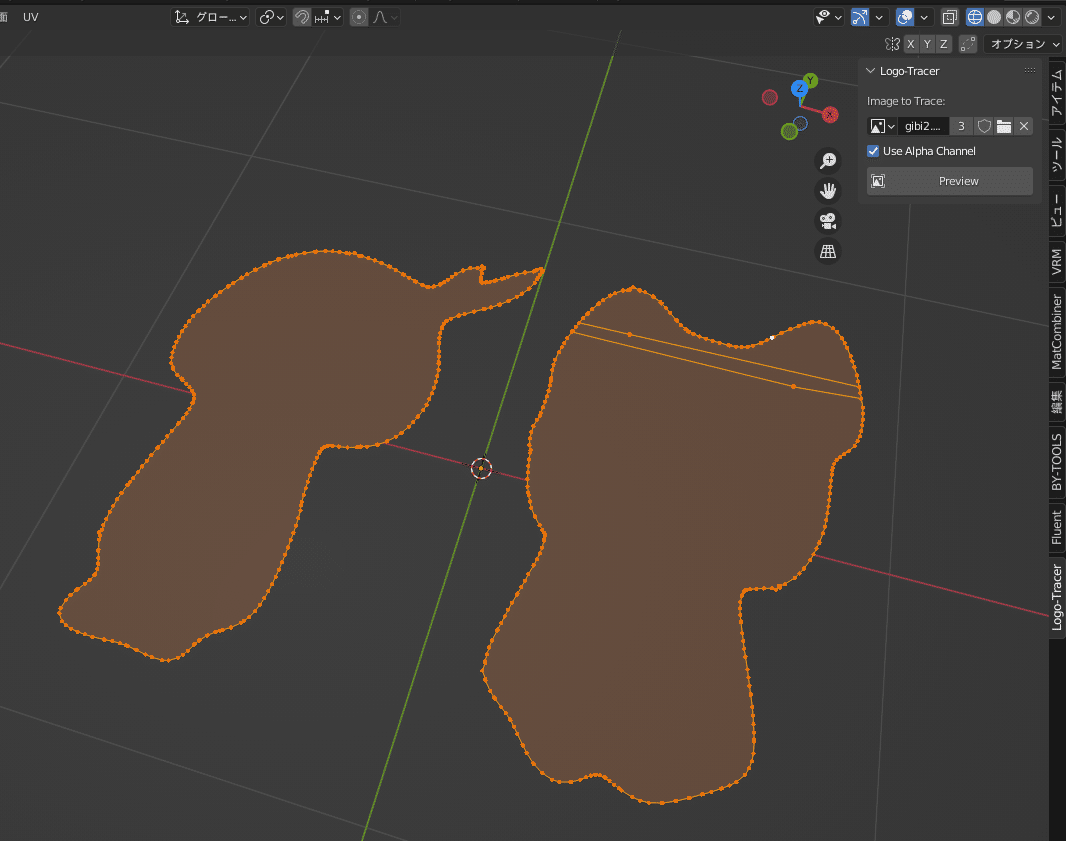
Task: Open the selectability and visibility eye dropdown
Action: [x=829, y=17]
